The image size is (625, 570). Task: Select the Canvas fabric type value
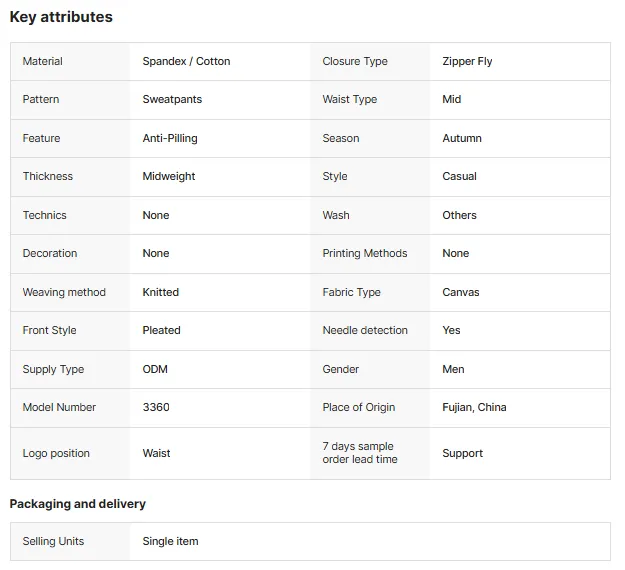(461, 292)
